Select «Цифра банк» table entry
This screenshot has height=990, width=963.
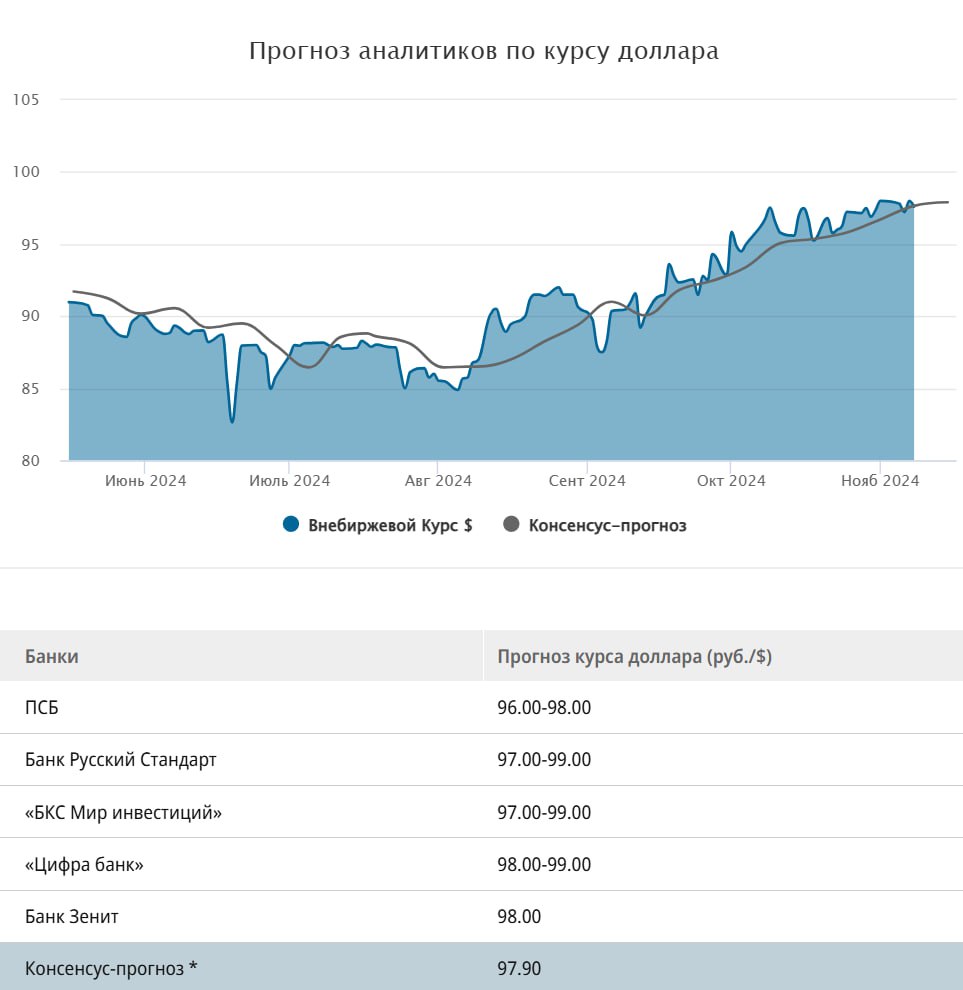tap(84, 864)
